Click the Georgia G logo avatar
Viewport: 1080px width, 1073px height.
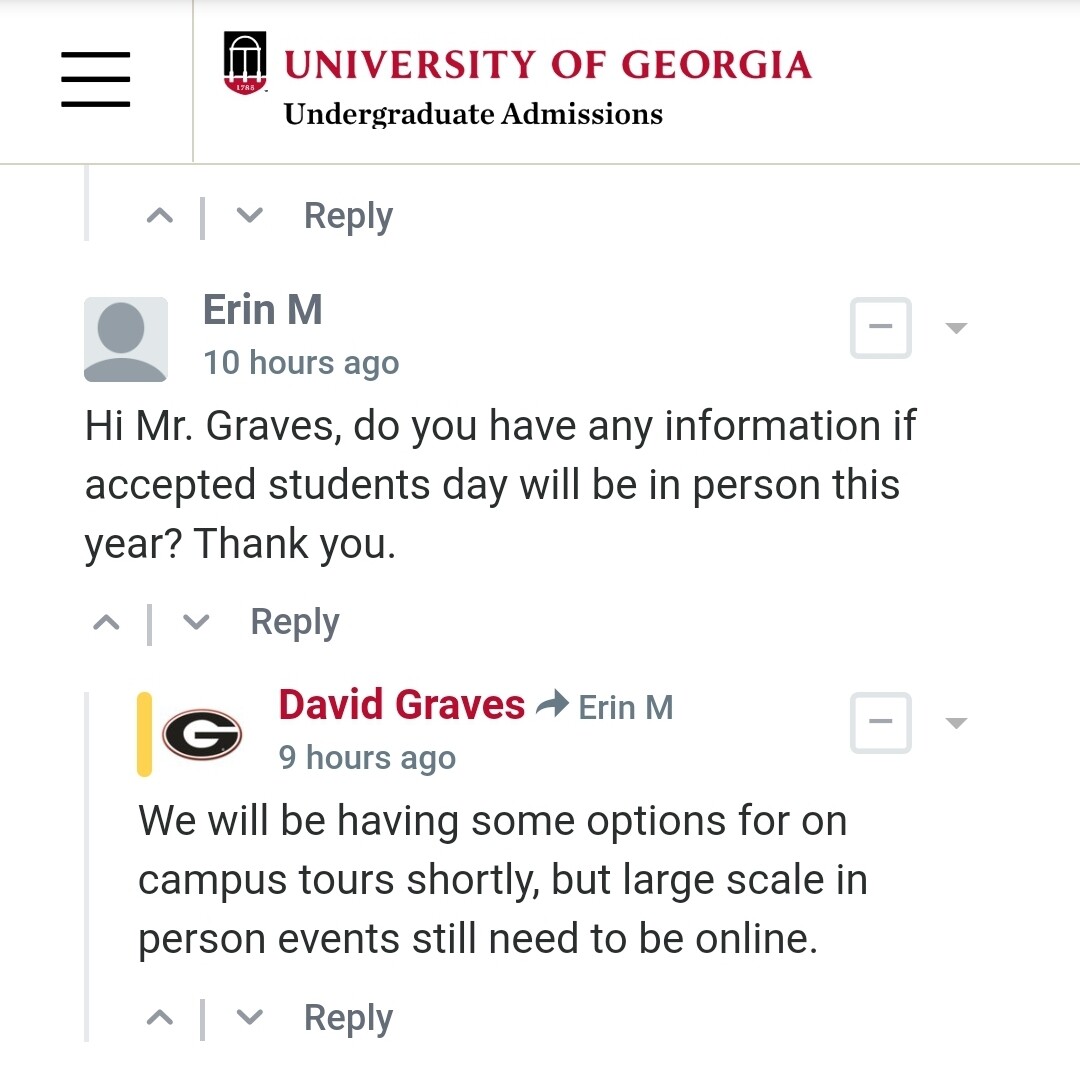202,734
